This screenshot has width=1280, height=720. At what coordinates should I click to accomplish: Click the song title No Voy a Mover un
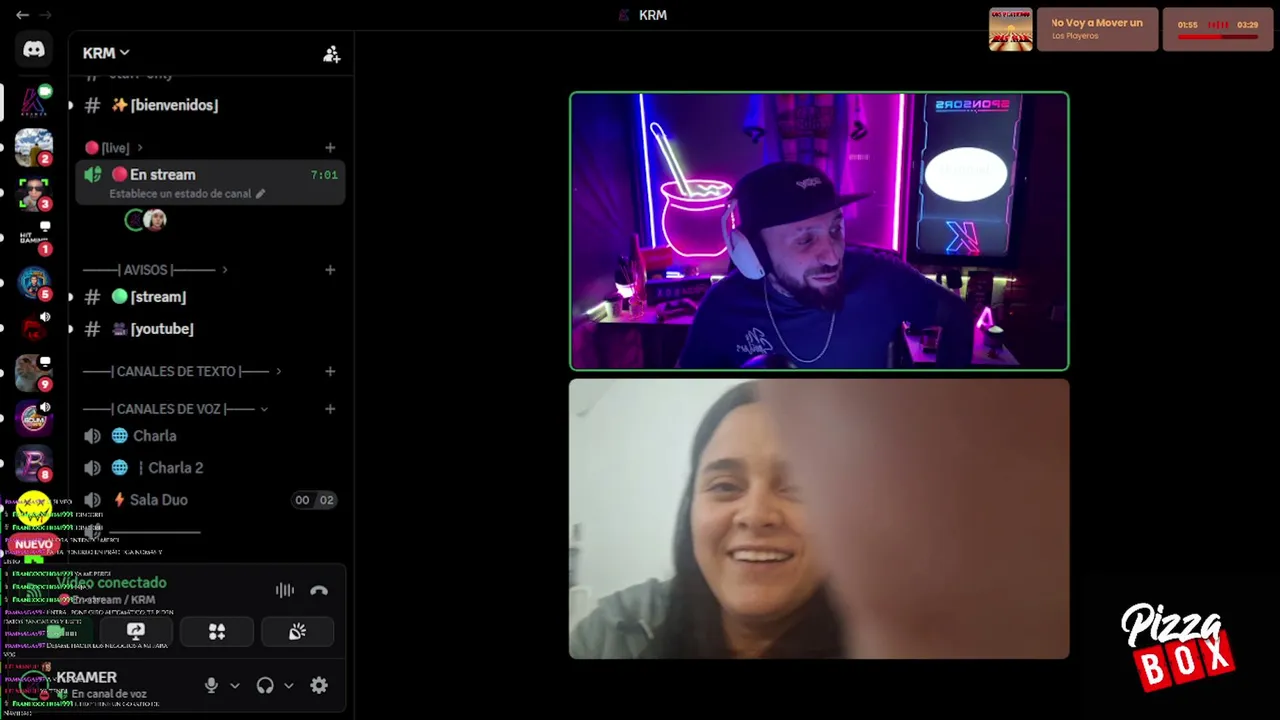point(1097,23)
